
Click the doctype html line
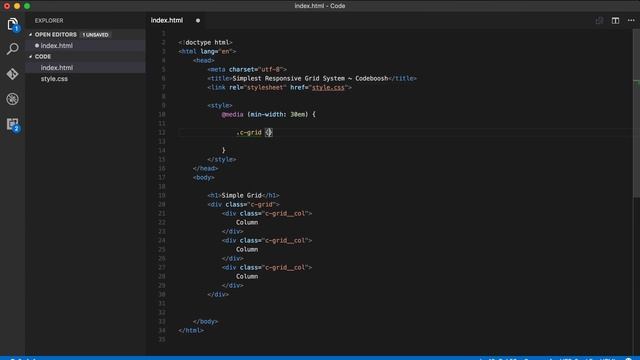[x=205, y=42]
